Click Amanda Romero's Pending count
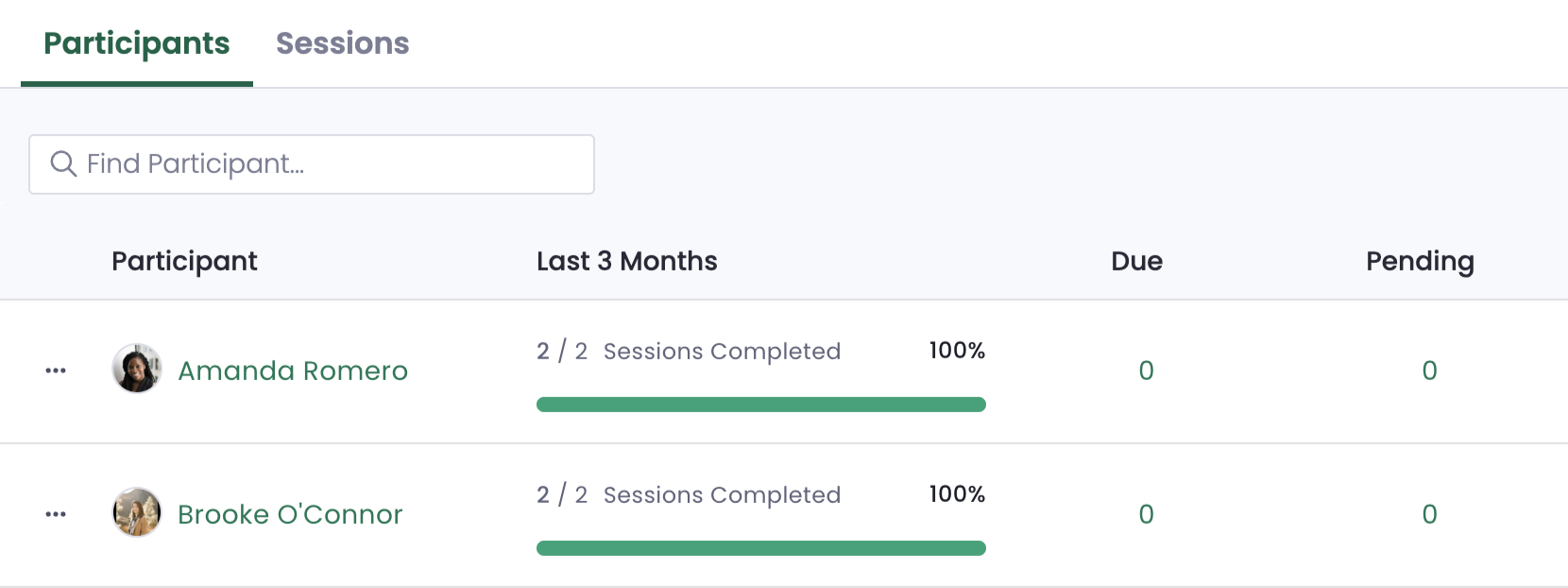This screenshot has height=588, width=1568. click(x=1430, y=371)
